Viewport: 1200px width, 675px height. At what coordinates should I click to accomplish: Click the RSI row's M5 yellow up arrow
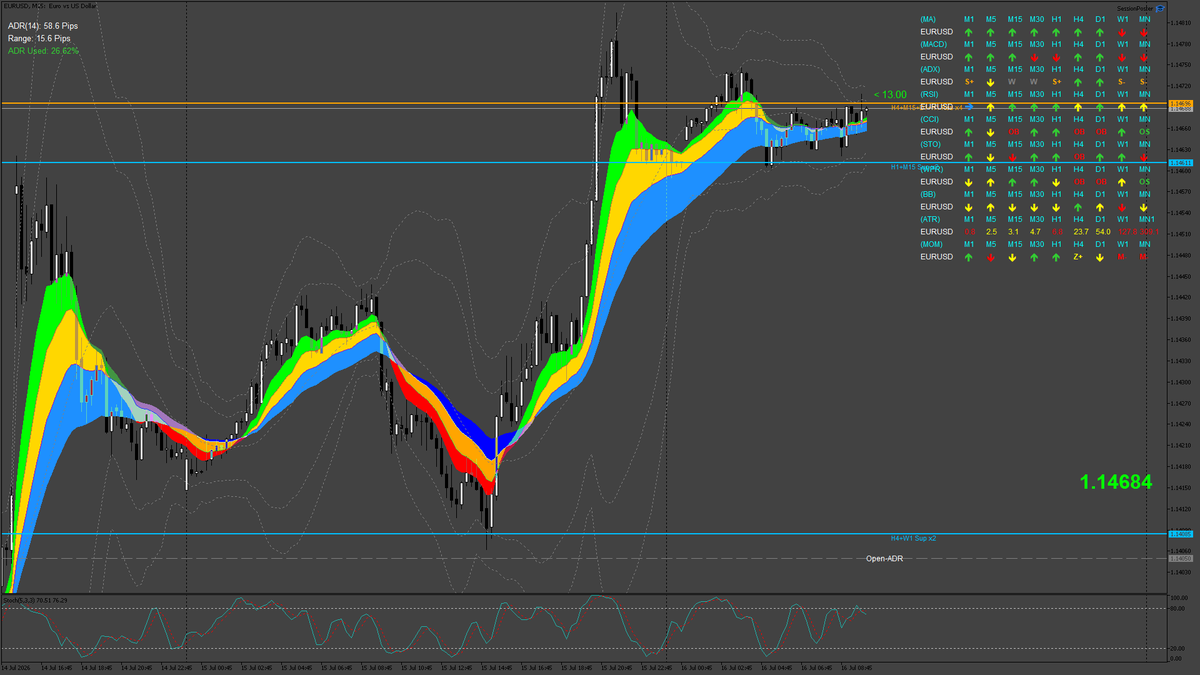coord(991,107)
